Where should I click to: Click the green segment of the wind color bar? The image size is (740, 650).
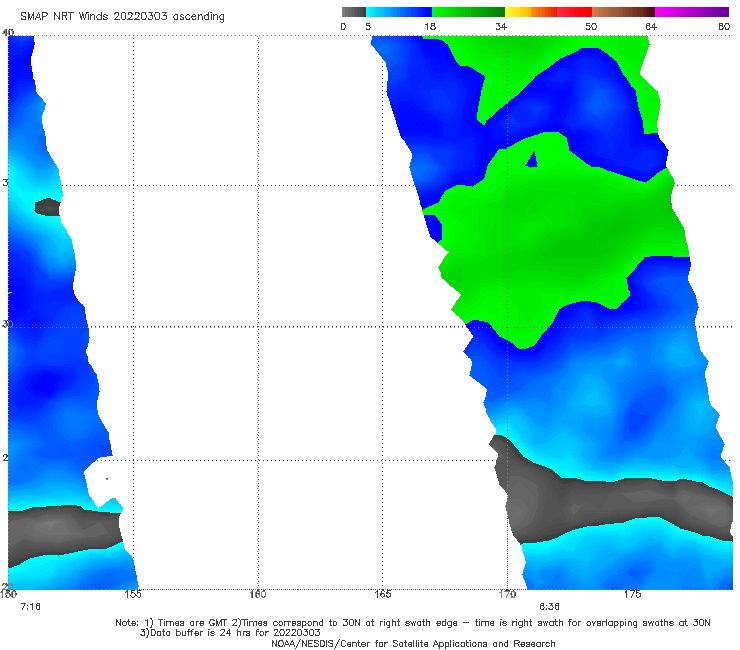(468, 12)
